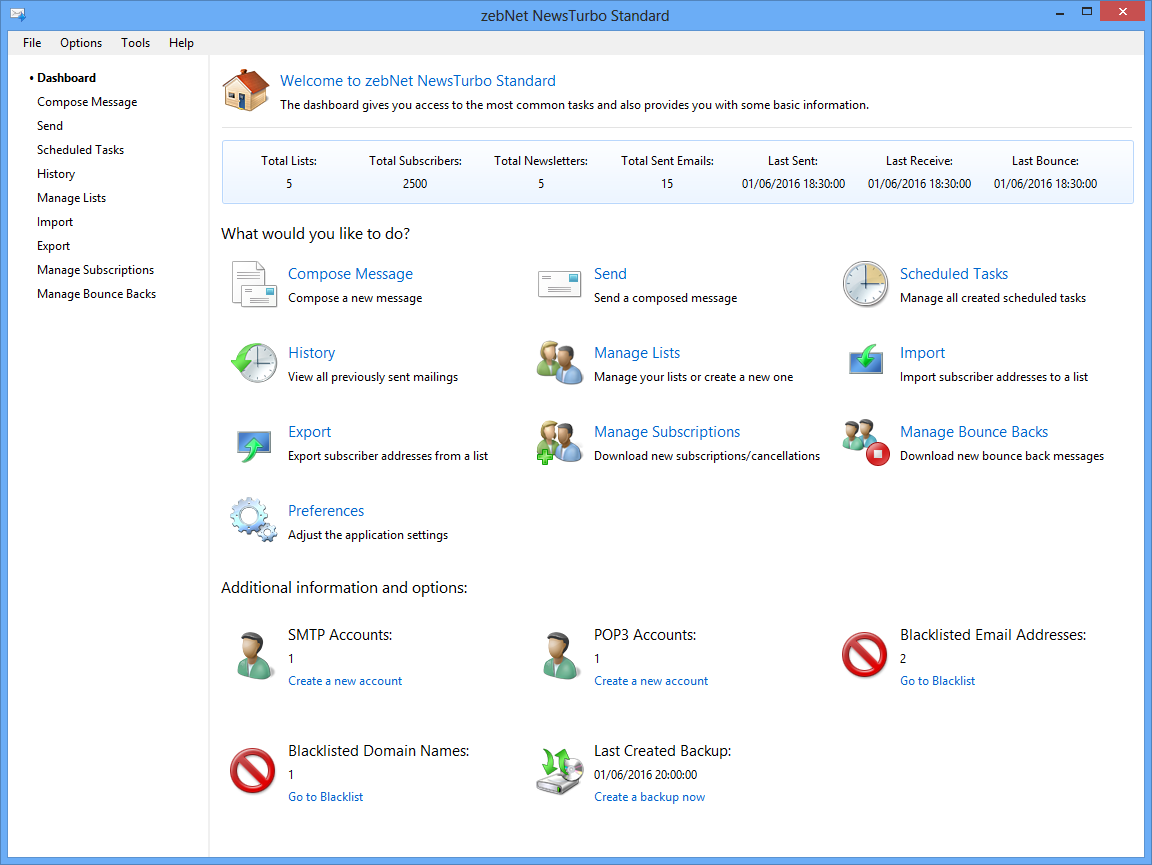Select Scheduled Tasks in the left sidebar
The image size is (1152, 865).
tap(80, 150)
